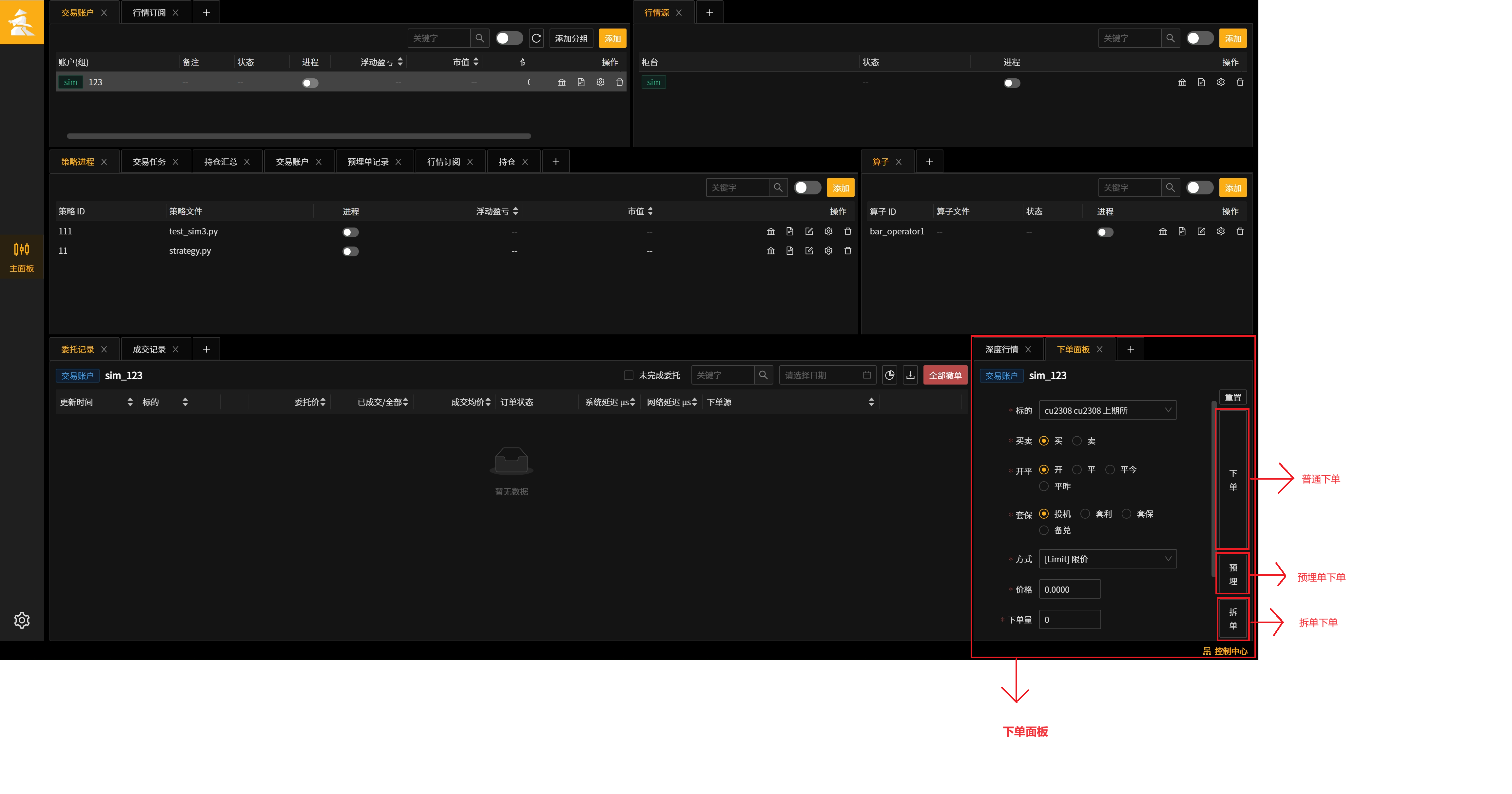Click the main panel 主面板 sidebar icon

click(x=22, y=257)
